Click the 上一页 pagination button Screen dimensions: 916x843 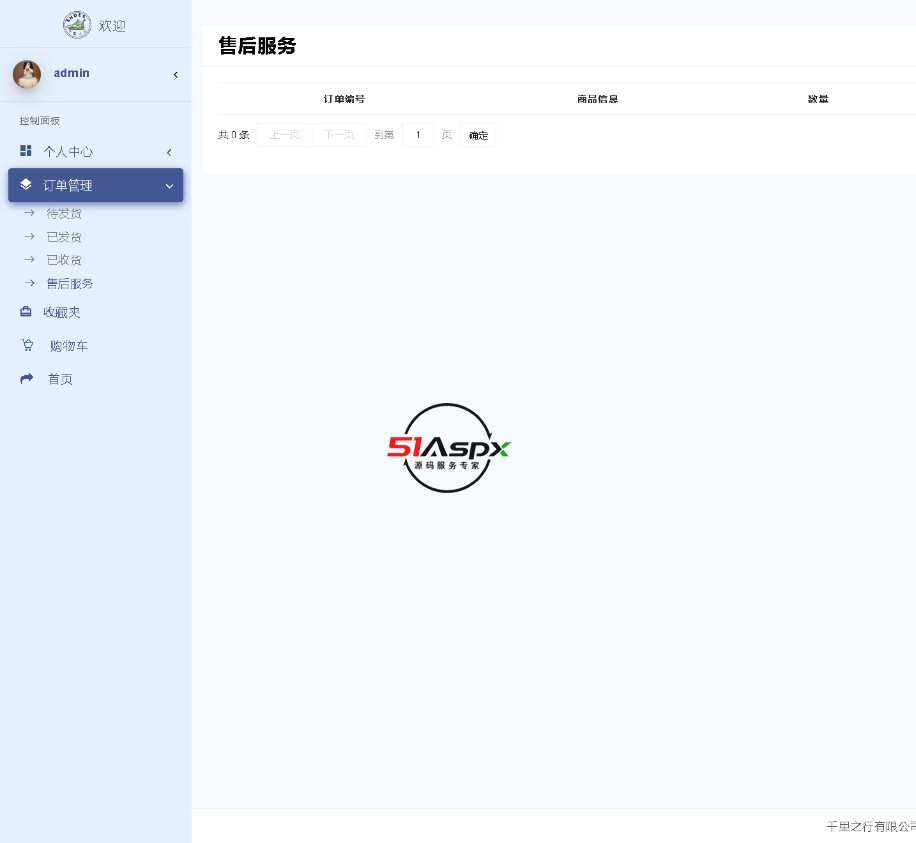(x=284, y=135)
